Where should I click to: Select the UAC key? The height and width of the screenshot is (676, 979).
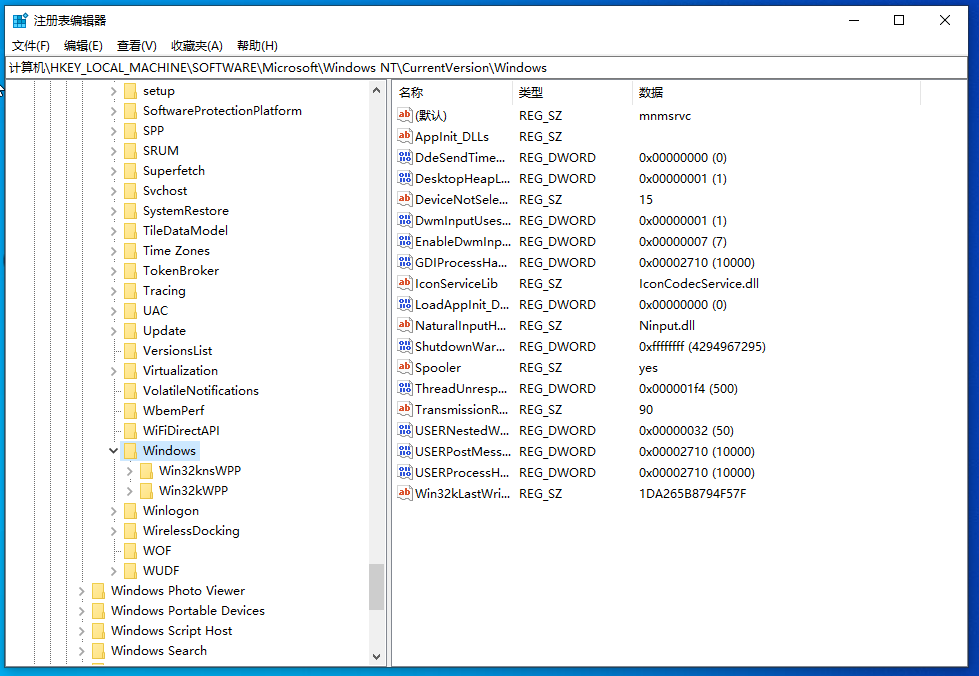(x=155, y=310)
